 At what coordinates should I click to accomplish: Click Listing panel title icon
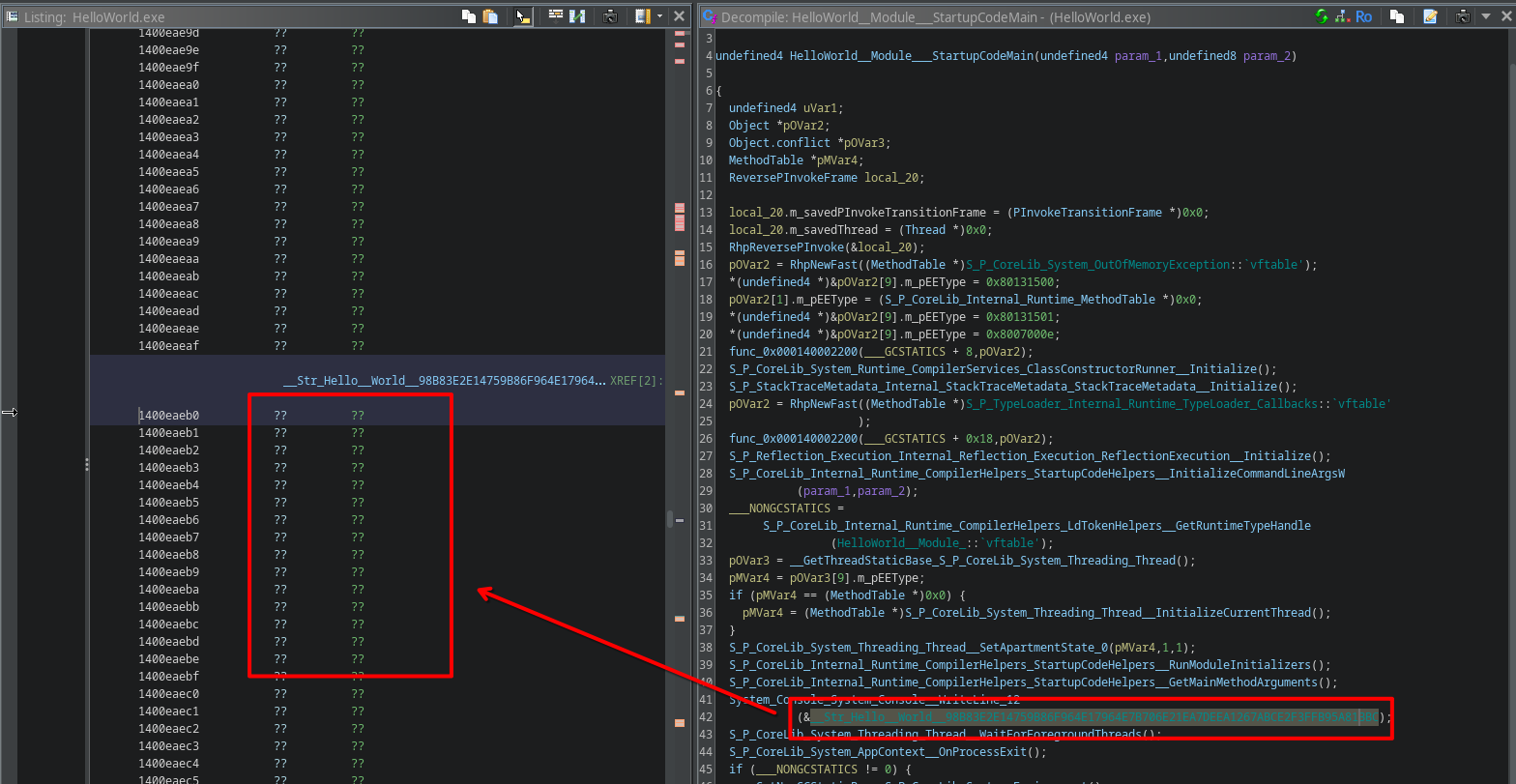pos(12,16)
